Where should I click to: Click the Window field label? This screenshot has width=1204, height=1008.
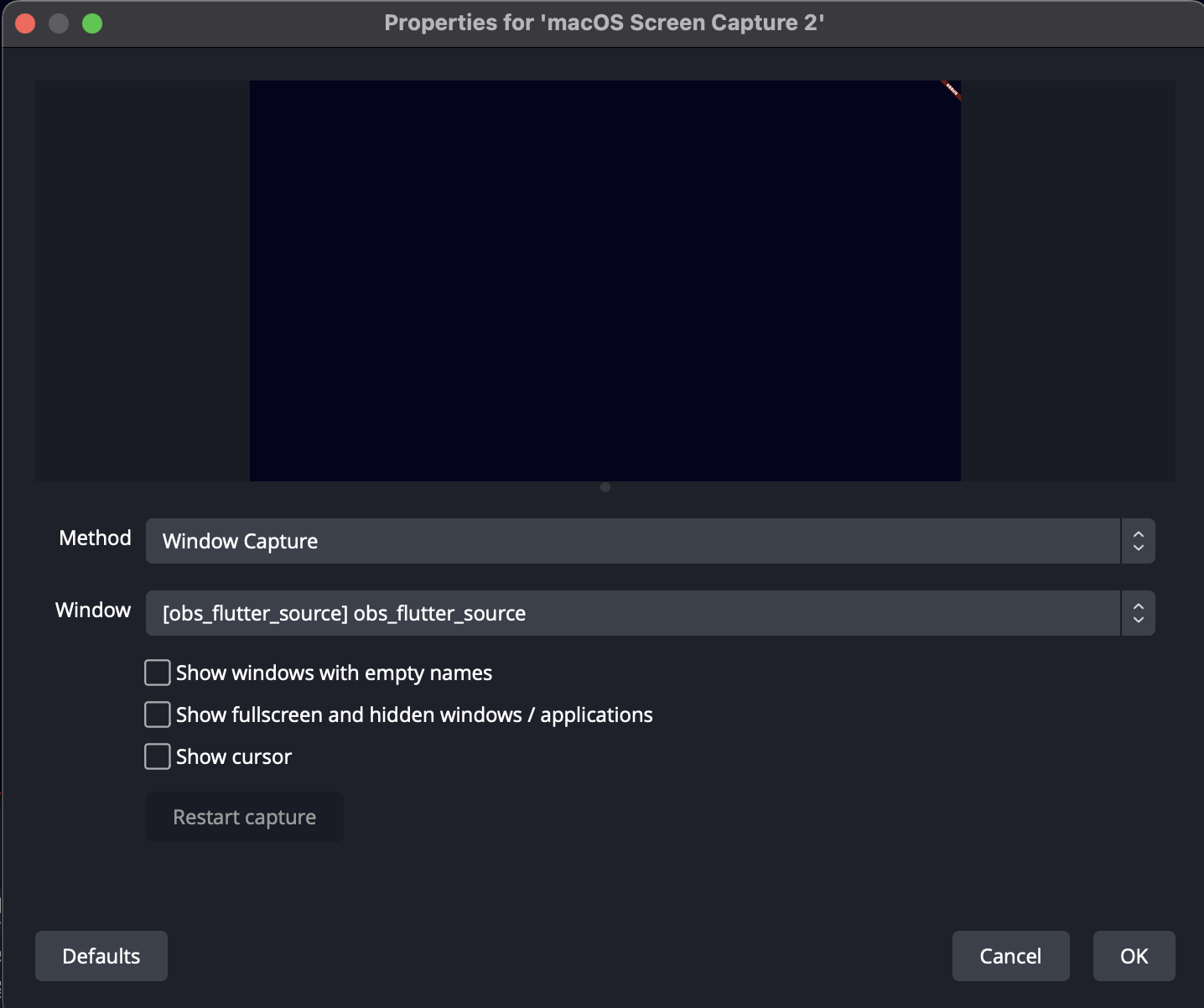click(x=93, y=611)
